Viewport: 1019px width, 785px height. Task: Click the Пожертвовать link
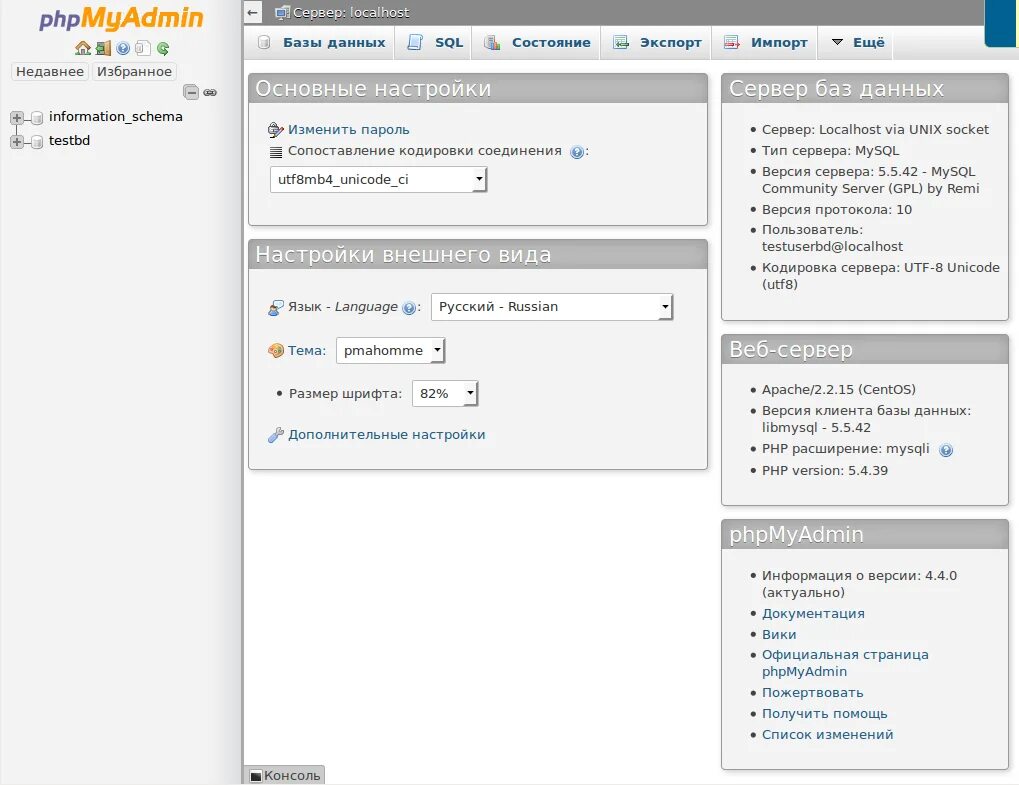[812, 693]
